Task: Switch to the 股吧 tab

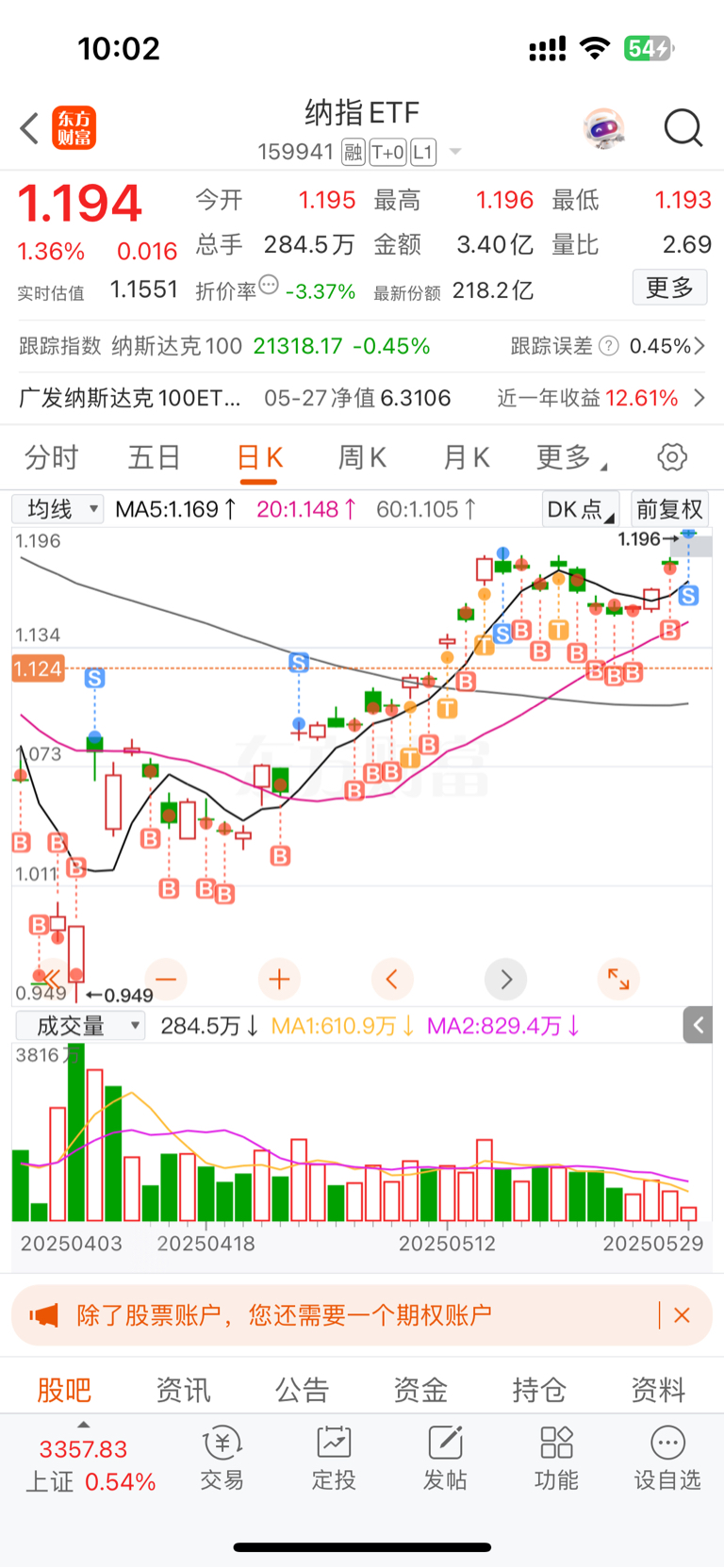Action: [64, 1390]
